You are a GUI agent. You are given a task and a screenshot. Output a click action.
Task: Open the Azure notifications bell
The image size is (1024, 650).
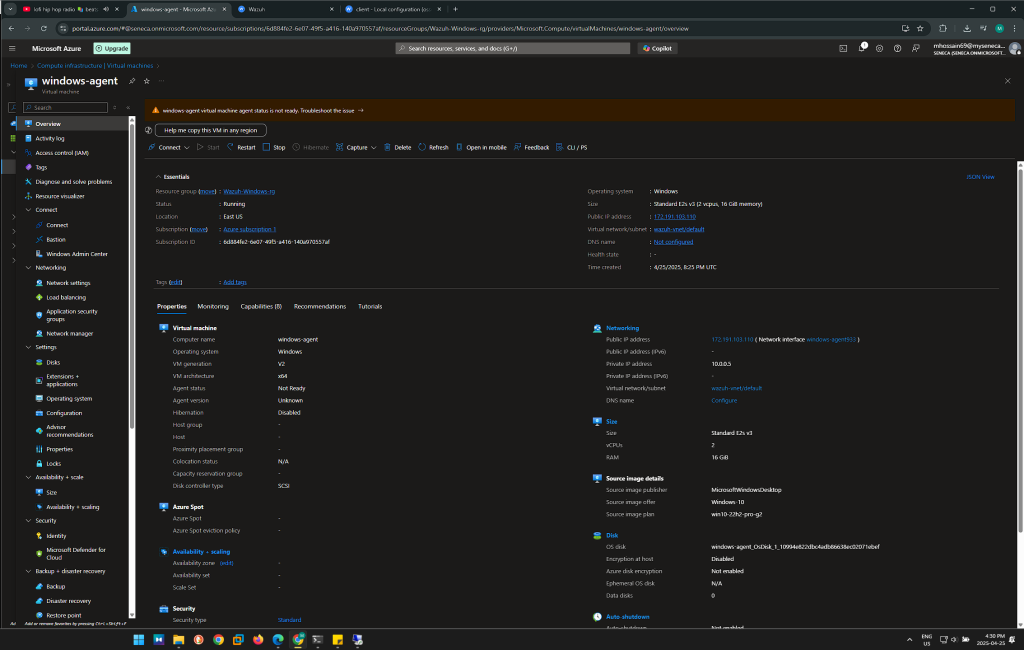click(861, 48)
